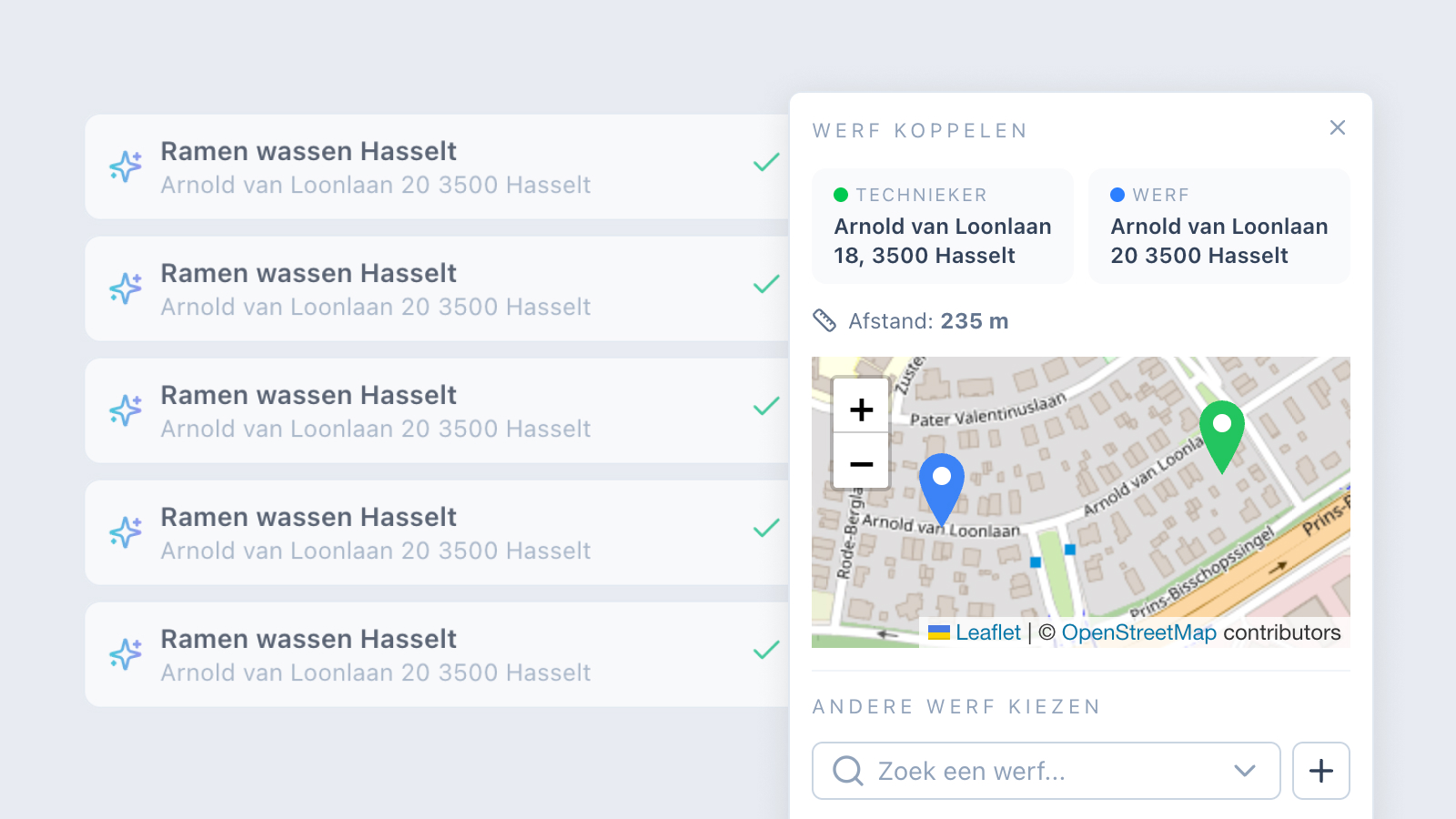Select the Technieker address card

pyautogui.click(x=943, y=226)
